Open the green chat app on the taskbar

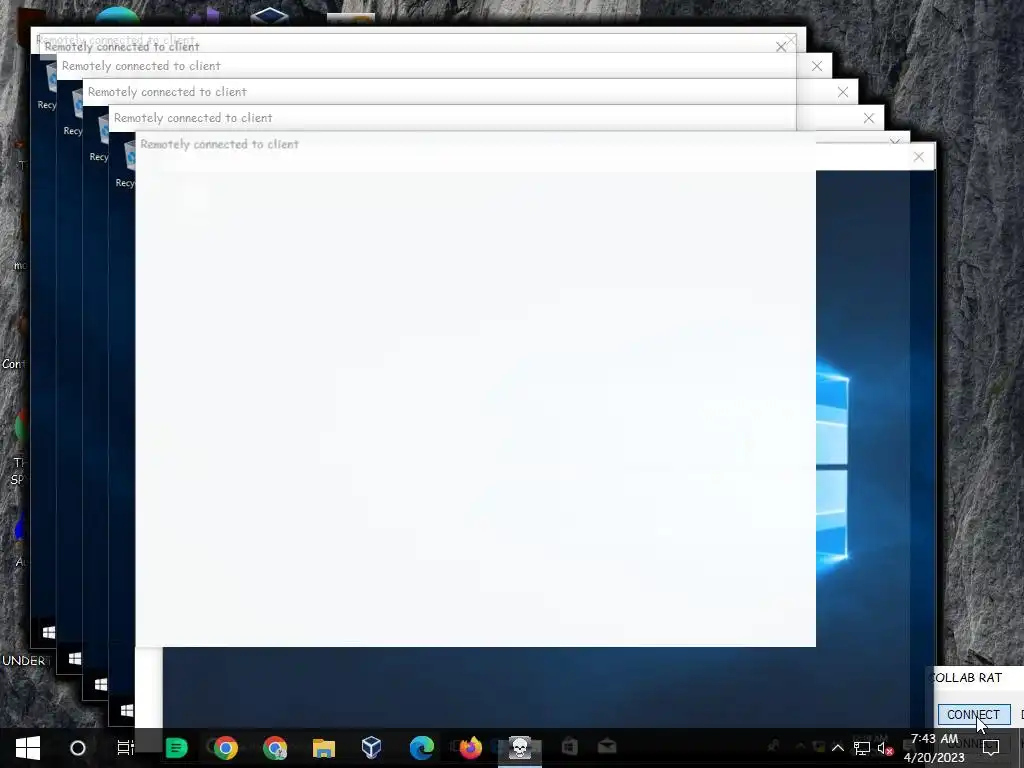pos(176,748)
